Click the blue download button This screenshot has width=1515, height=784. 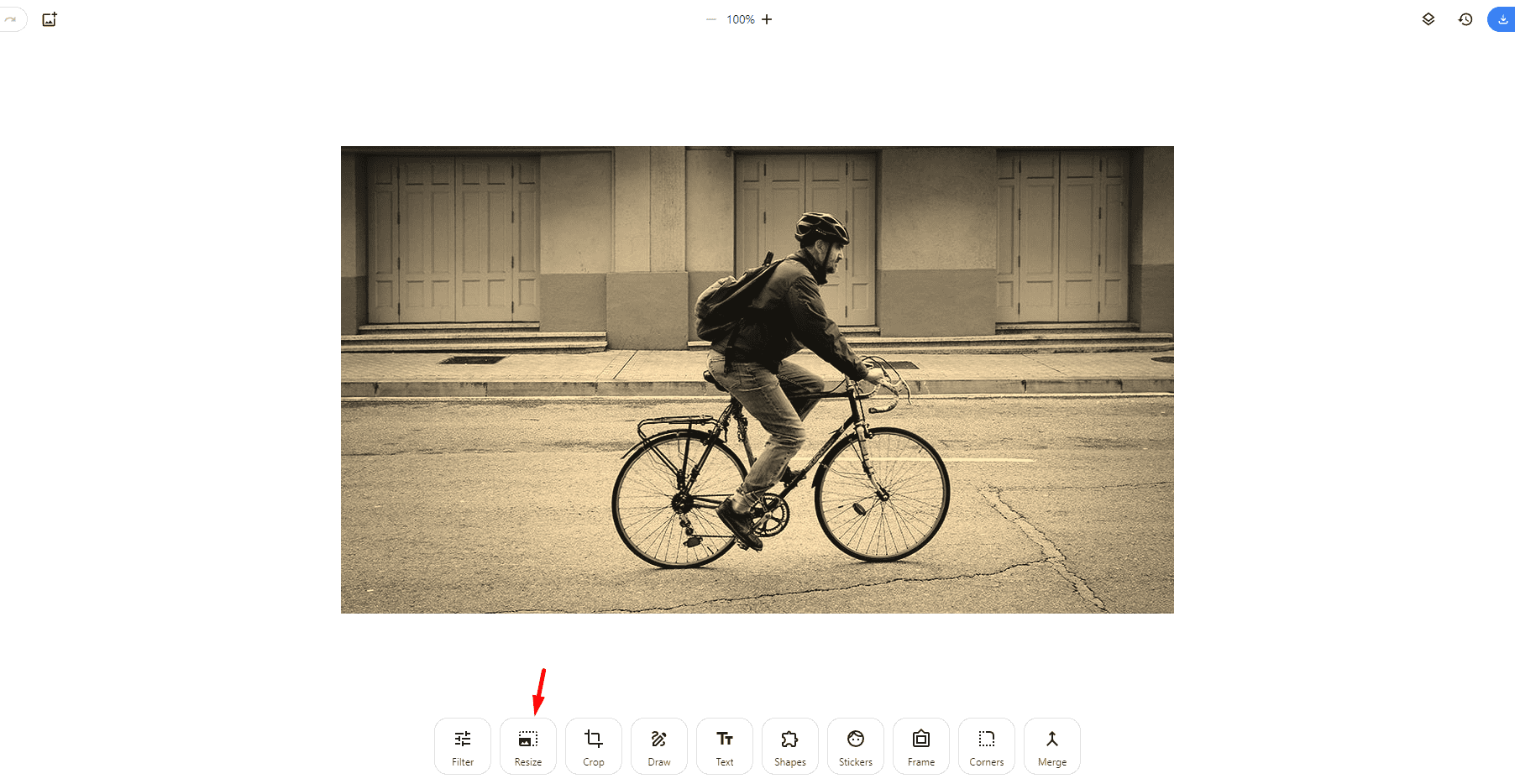tap(1502, 19)
